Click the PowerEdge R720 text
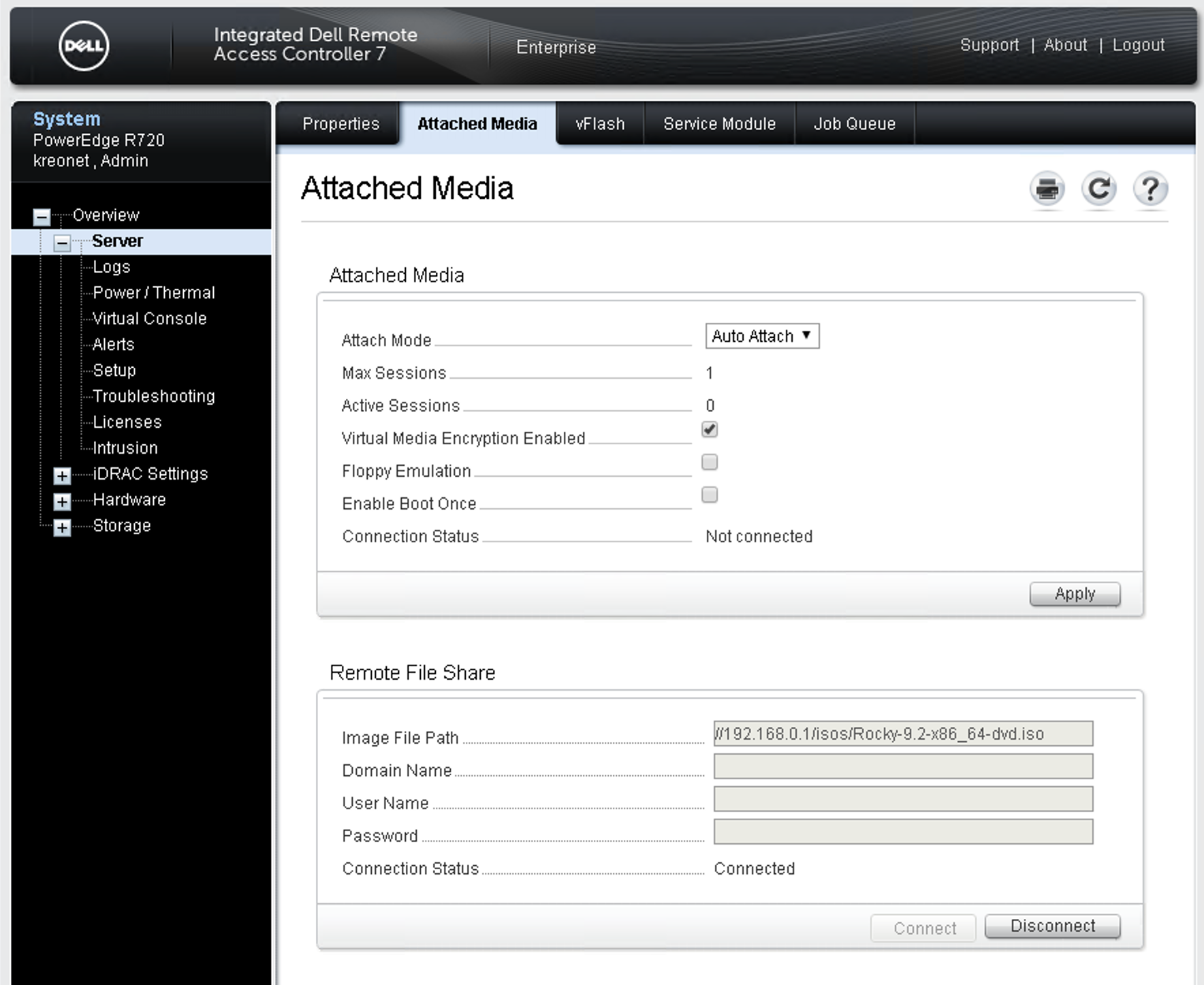 (x=99, y=140)
